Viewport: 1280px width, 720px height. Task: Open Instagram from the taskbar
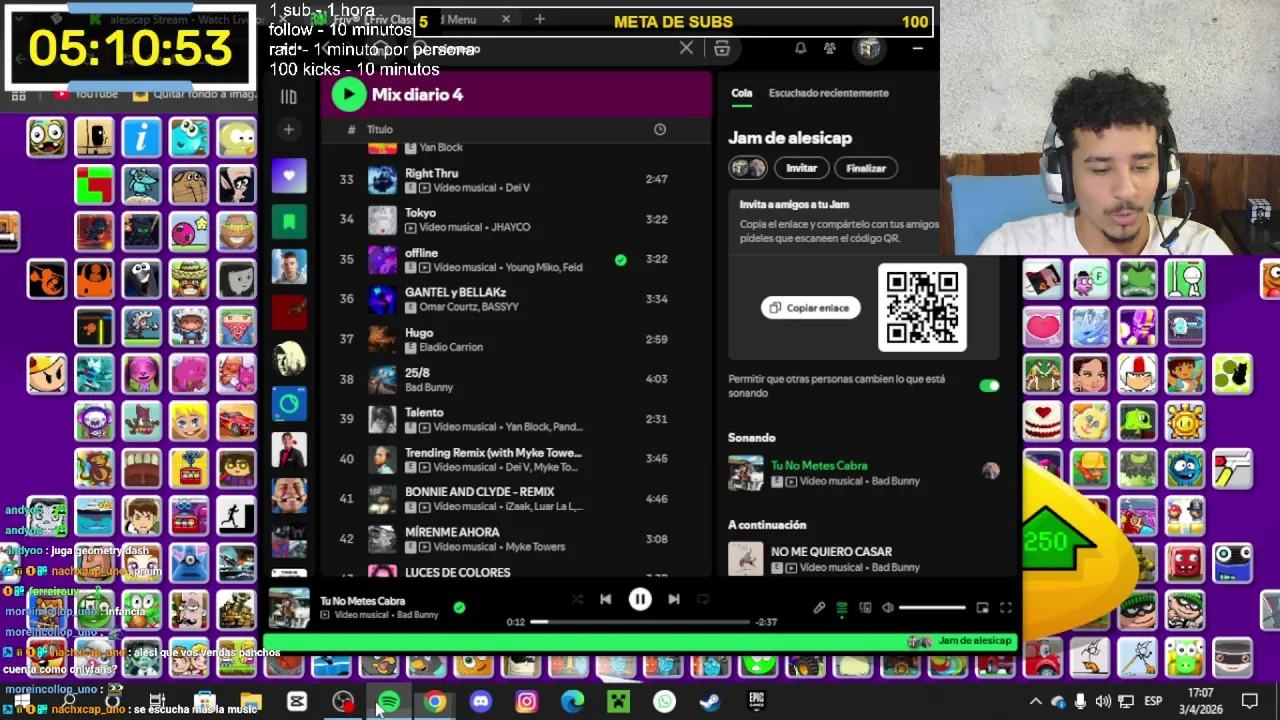click(x=526, y=702)
